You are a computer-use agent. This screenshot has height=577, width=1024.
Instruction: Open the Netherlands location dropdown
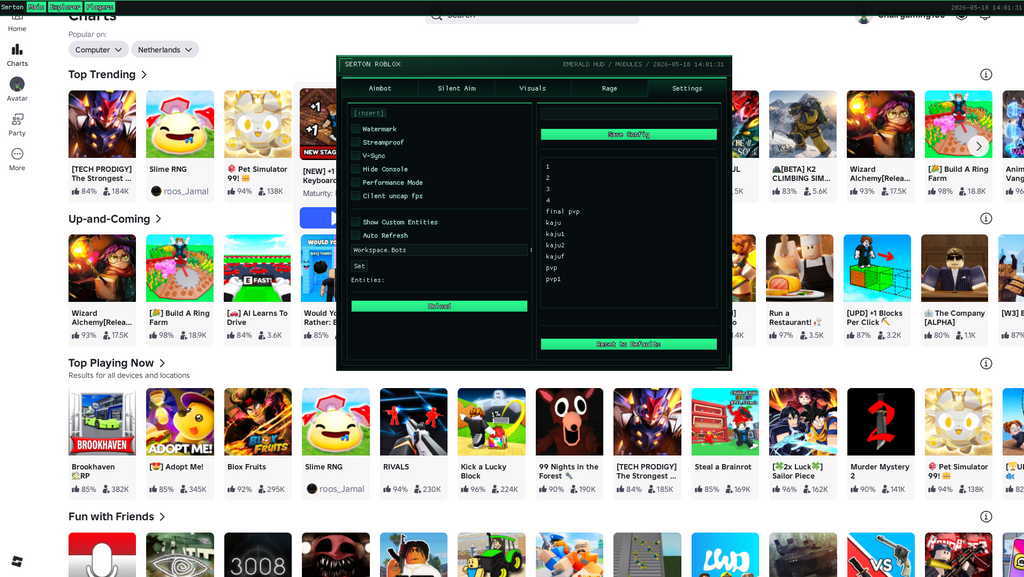click(165, 50)
